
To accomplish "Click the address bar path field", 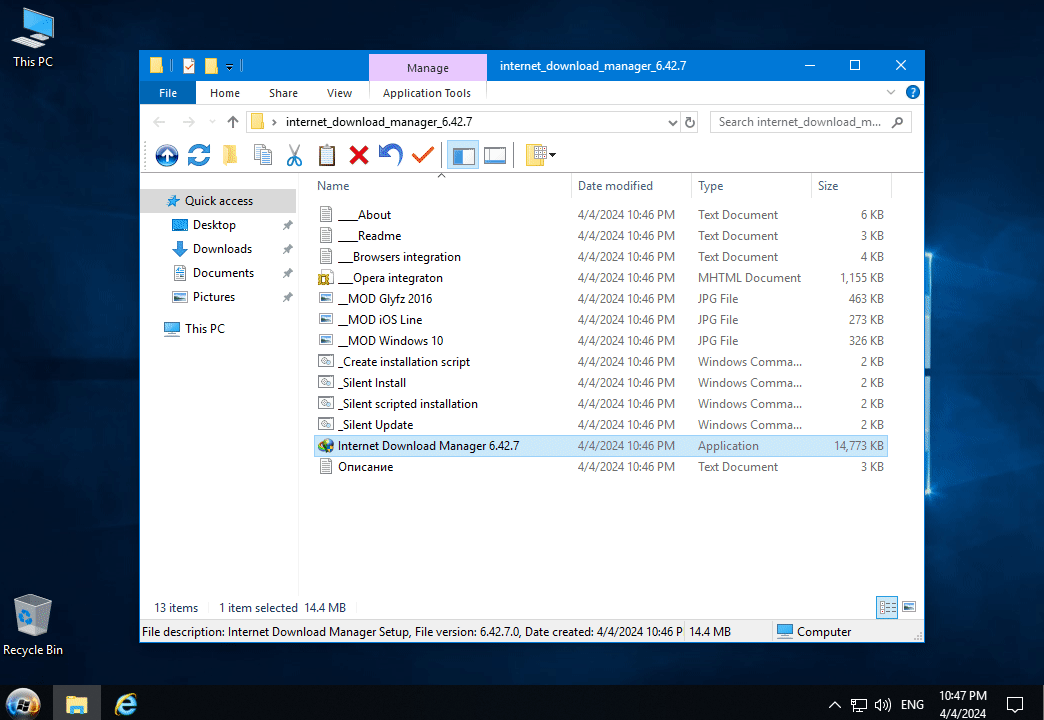I will [x=463, y=122].
